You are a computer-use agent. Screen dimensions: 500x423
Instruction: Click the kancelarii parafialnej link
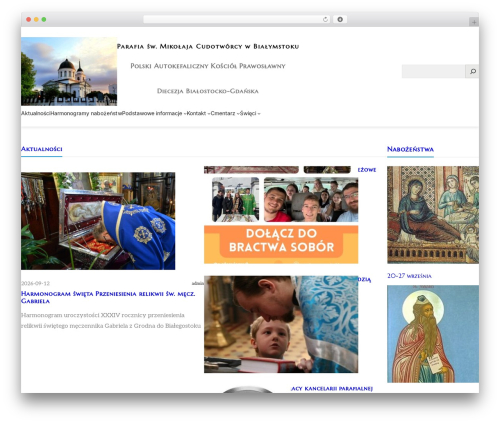[x=332, y=388]
